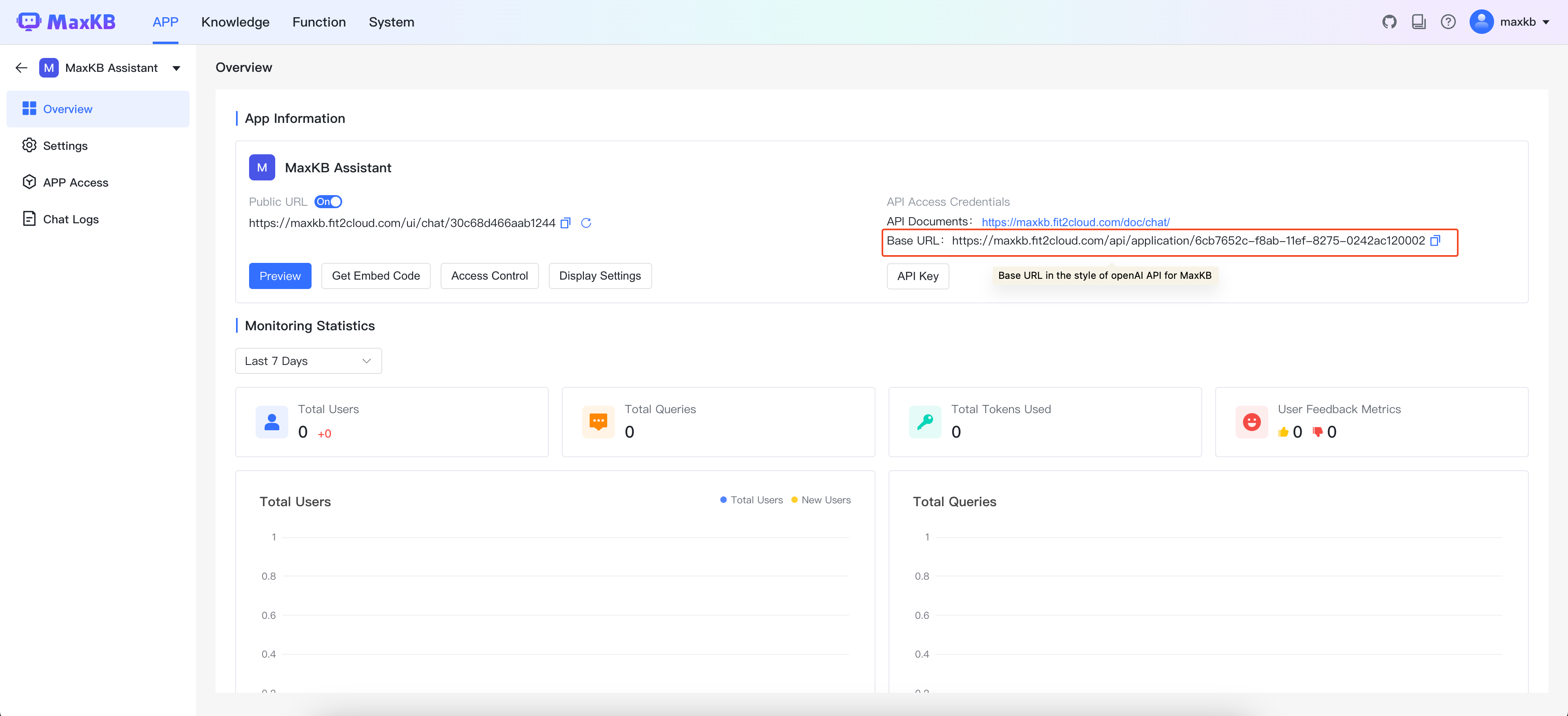
Task: Click the Base URL address text
Action: coord(1188,240)
